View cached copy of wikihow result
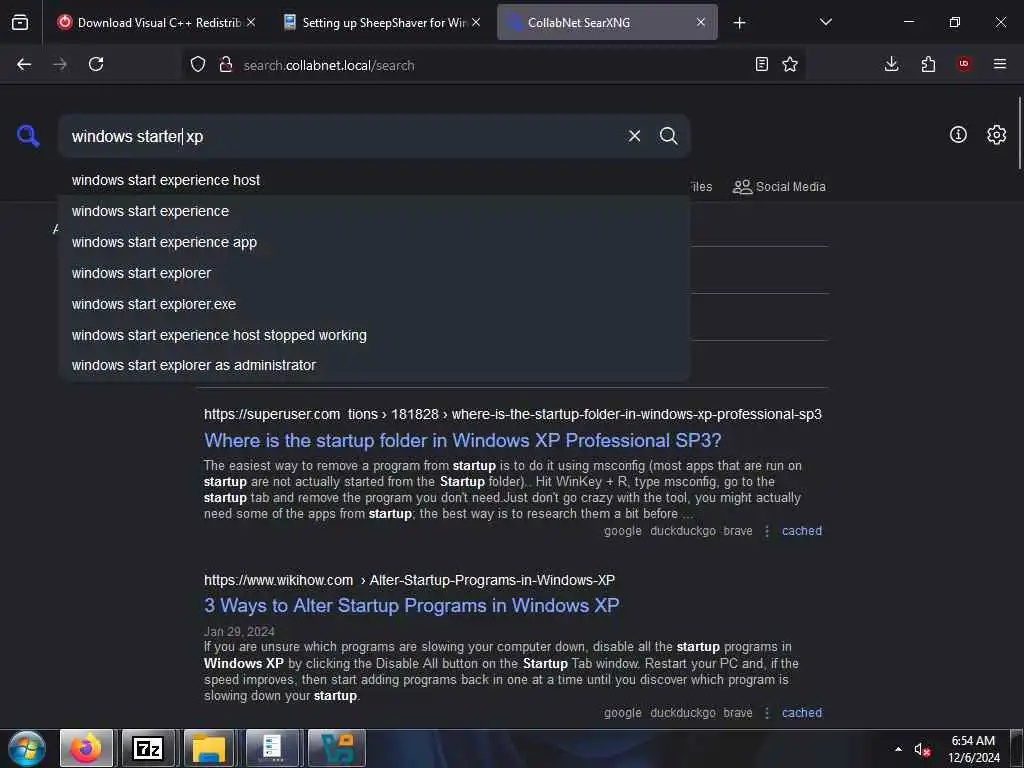Screen dimensions: 1024x768 click(x=802, y=712)
